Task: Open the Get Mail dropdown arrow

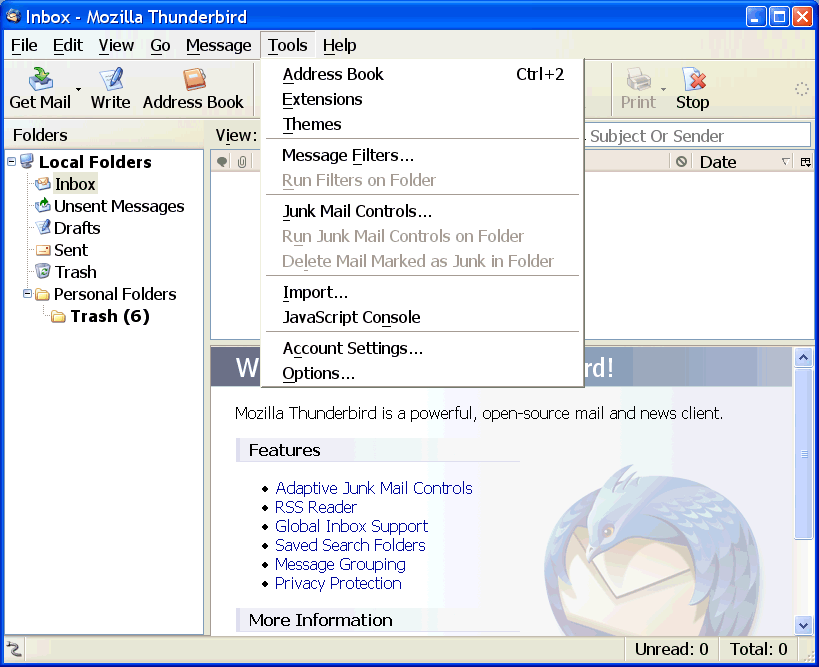Action: pos(78,89)
